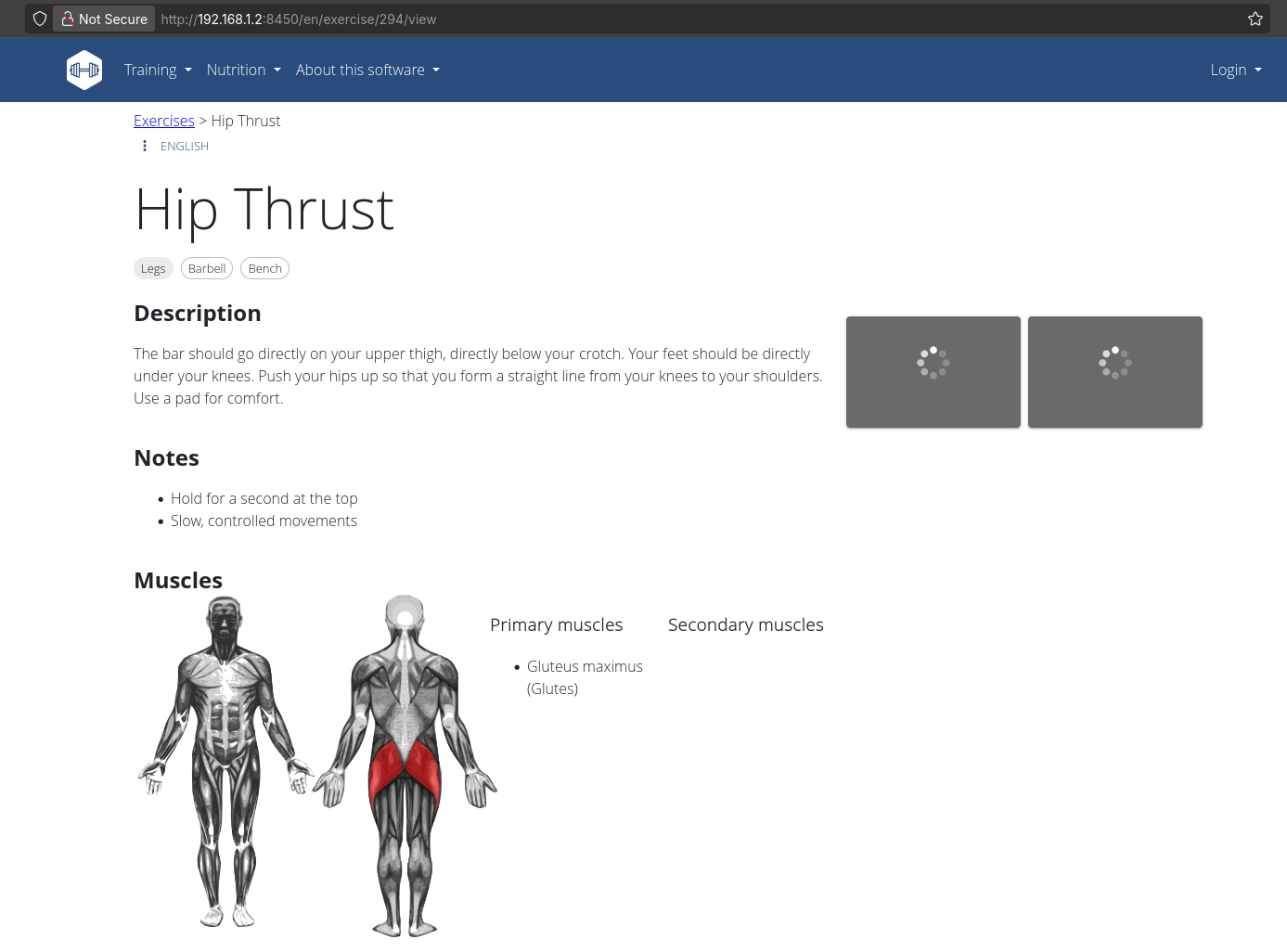
Task: Bookmark the page with the star icon
Action: click(1255, 19)
